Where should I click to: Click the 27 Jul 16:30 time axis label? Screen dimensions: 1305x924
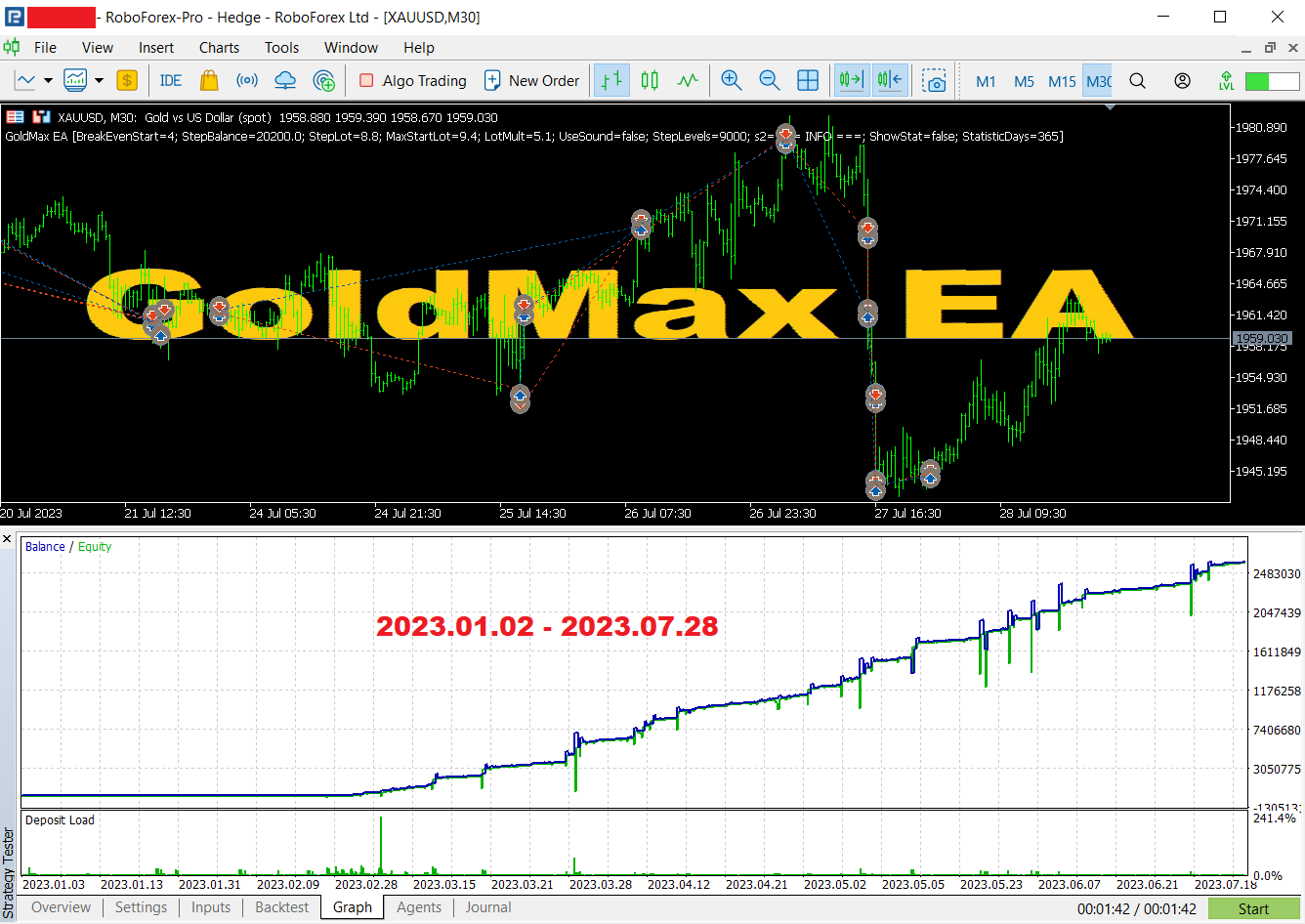(908, 513)
